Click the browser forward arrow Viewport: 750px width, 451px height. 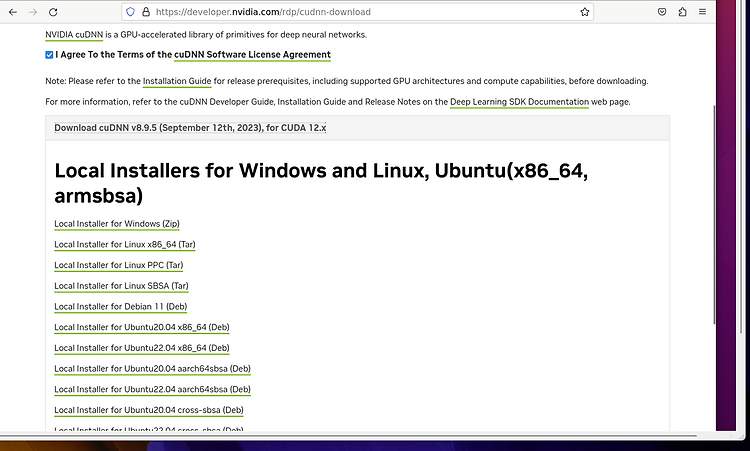click(33, 12)
